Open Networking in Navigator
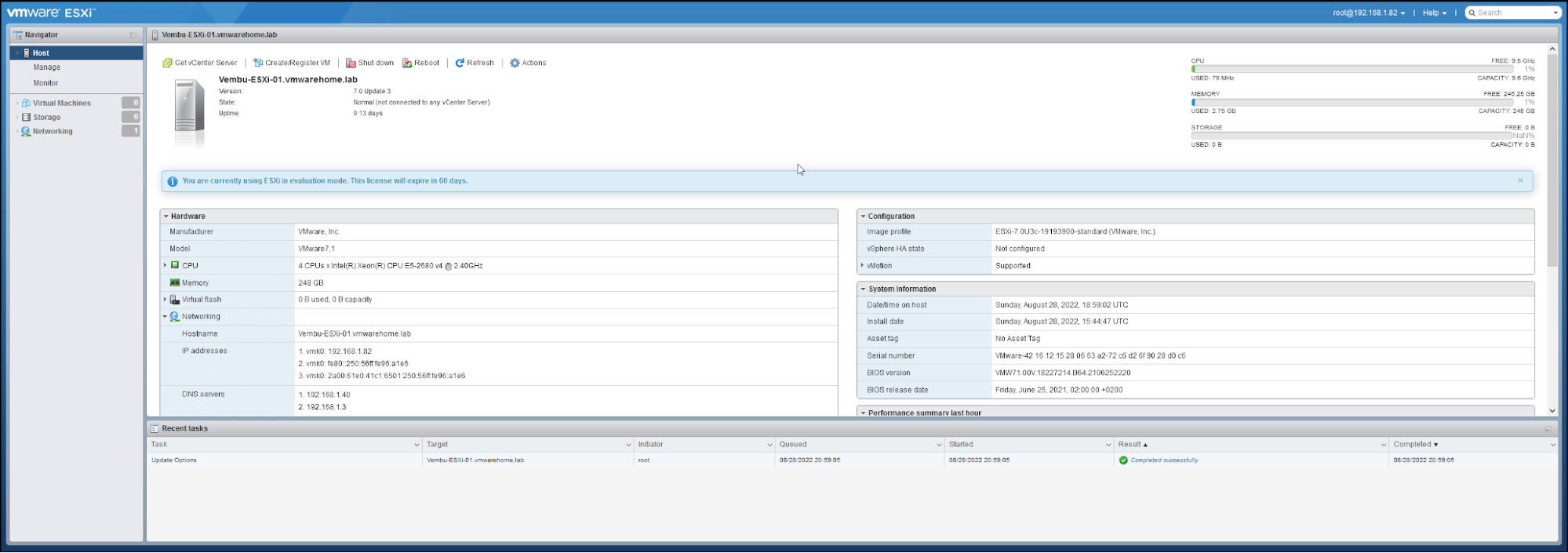 (53, 131)
